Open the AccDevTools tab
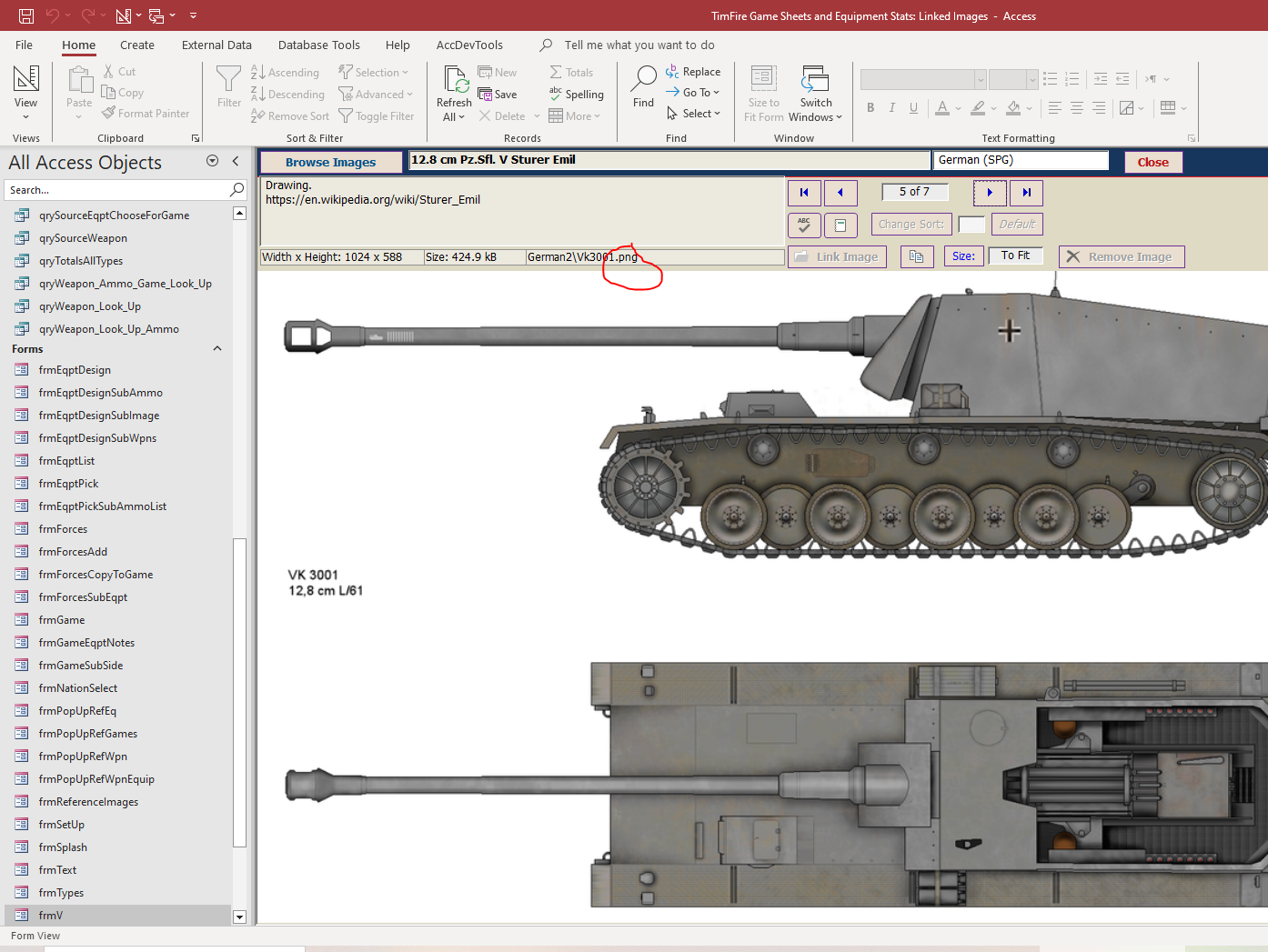 click(469, 45)
